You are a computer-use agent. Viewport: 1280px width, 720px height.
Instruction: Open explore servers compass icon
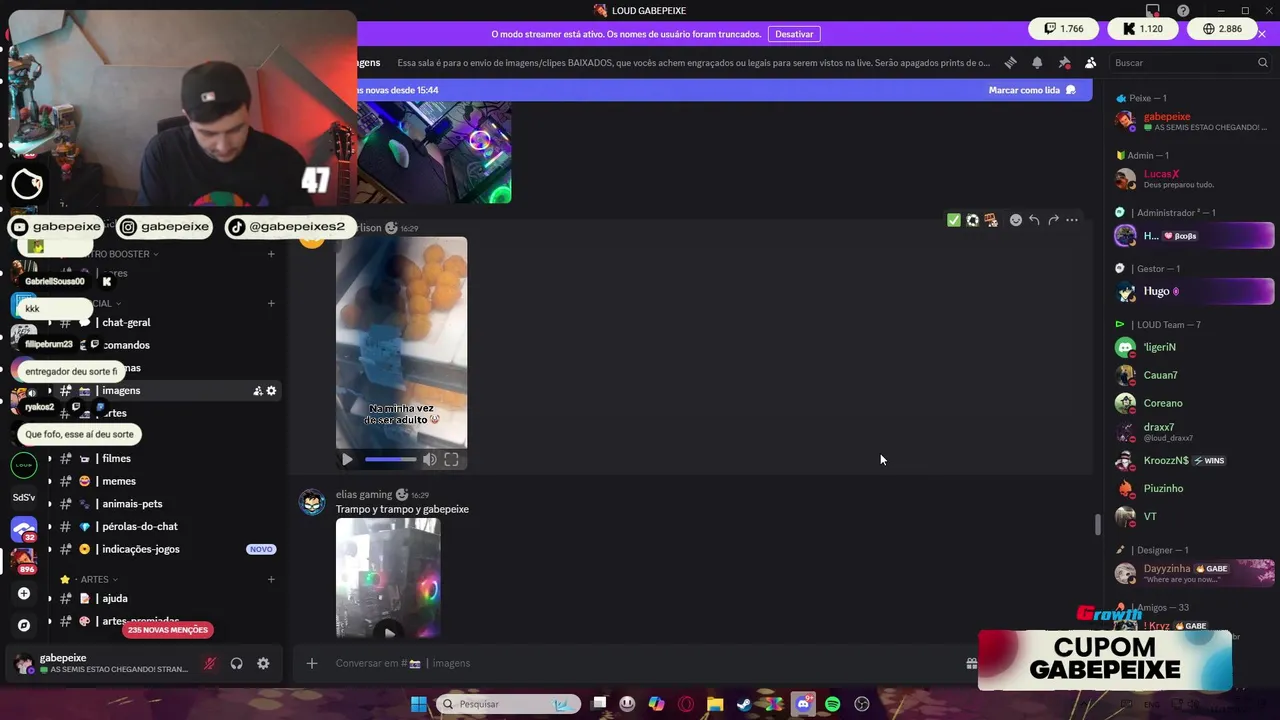tap(24, 625)
